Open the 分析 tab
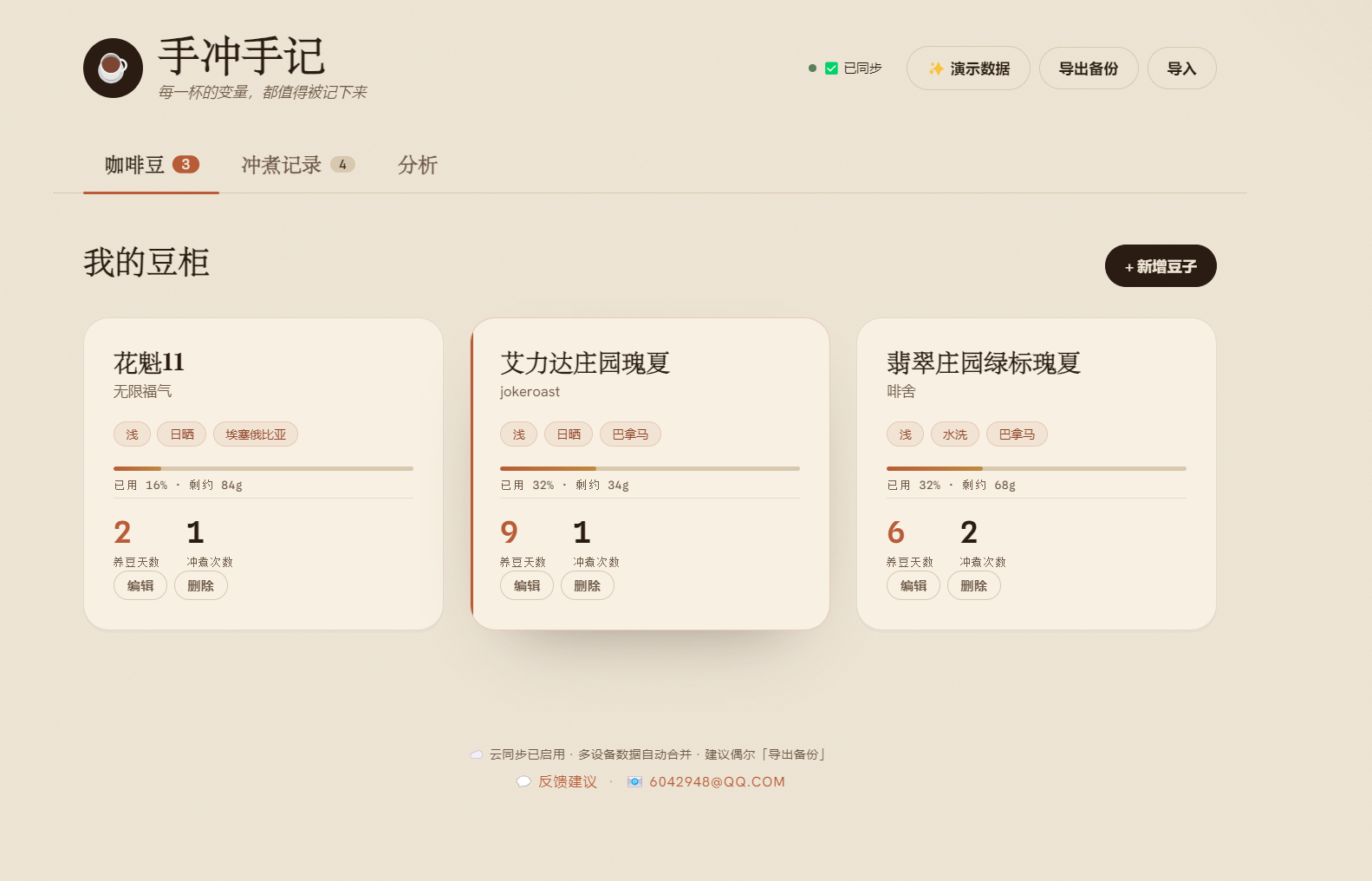The width and height of the screenshot is (1372, 881). pyautogui.click(x=418, y=165)
